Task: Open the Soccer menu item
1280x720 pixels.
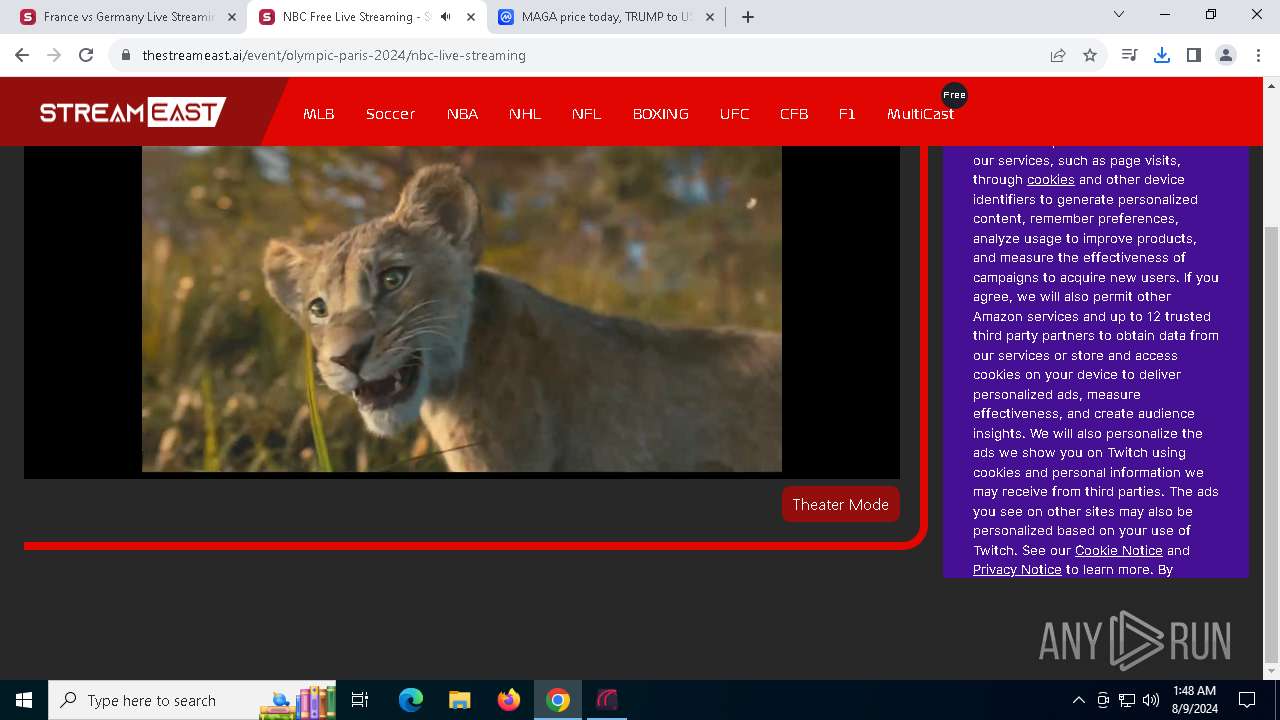Action: (390, 114)
